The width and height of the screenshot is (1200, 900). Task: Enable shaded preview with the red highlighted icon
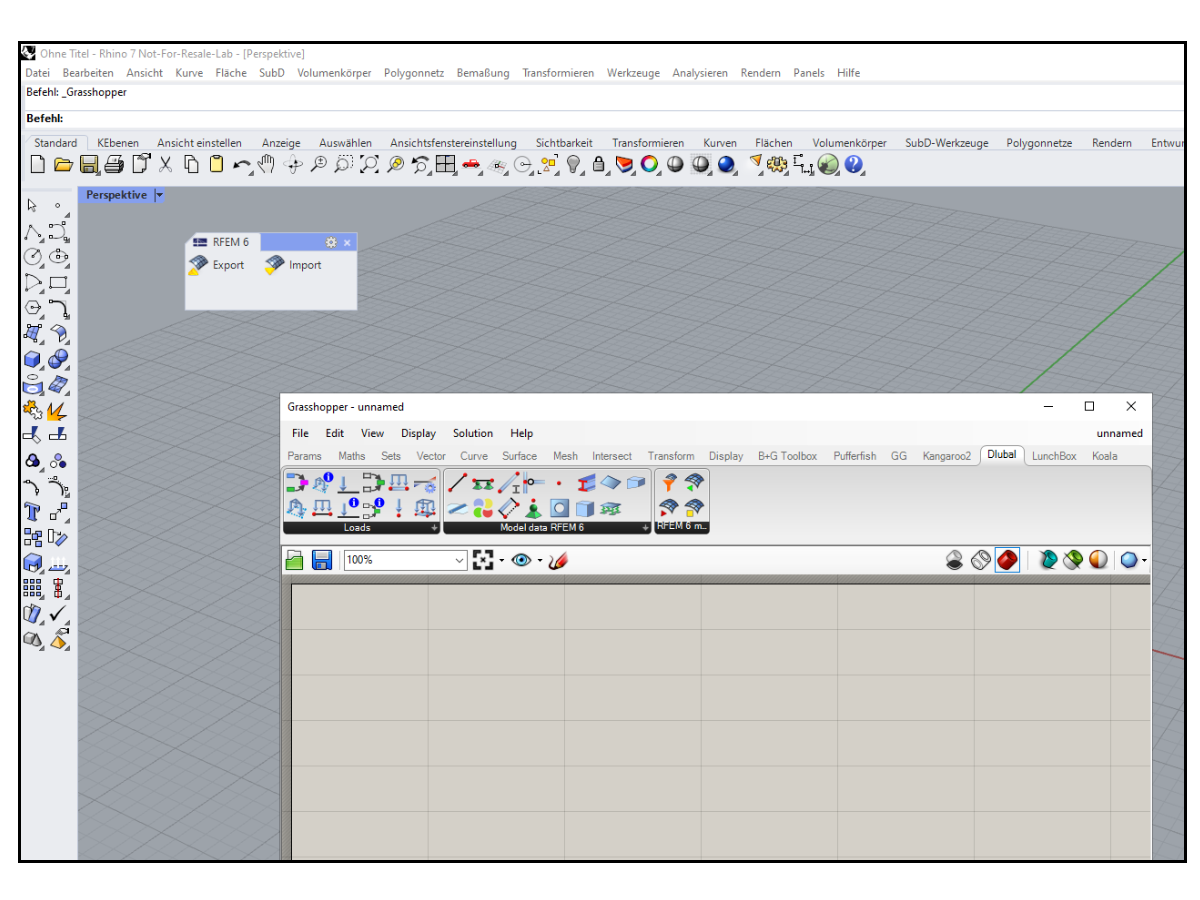click(x=1007, y=560)
